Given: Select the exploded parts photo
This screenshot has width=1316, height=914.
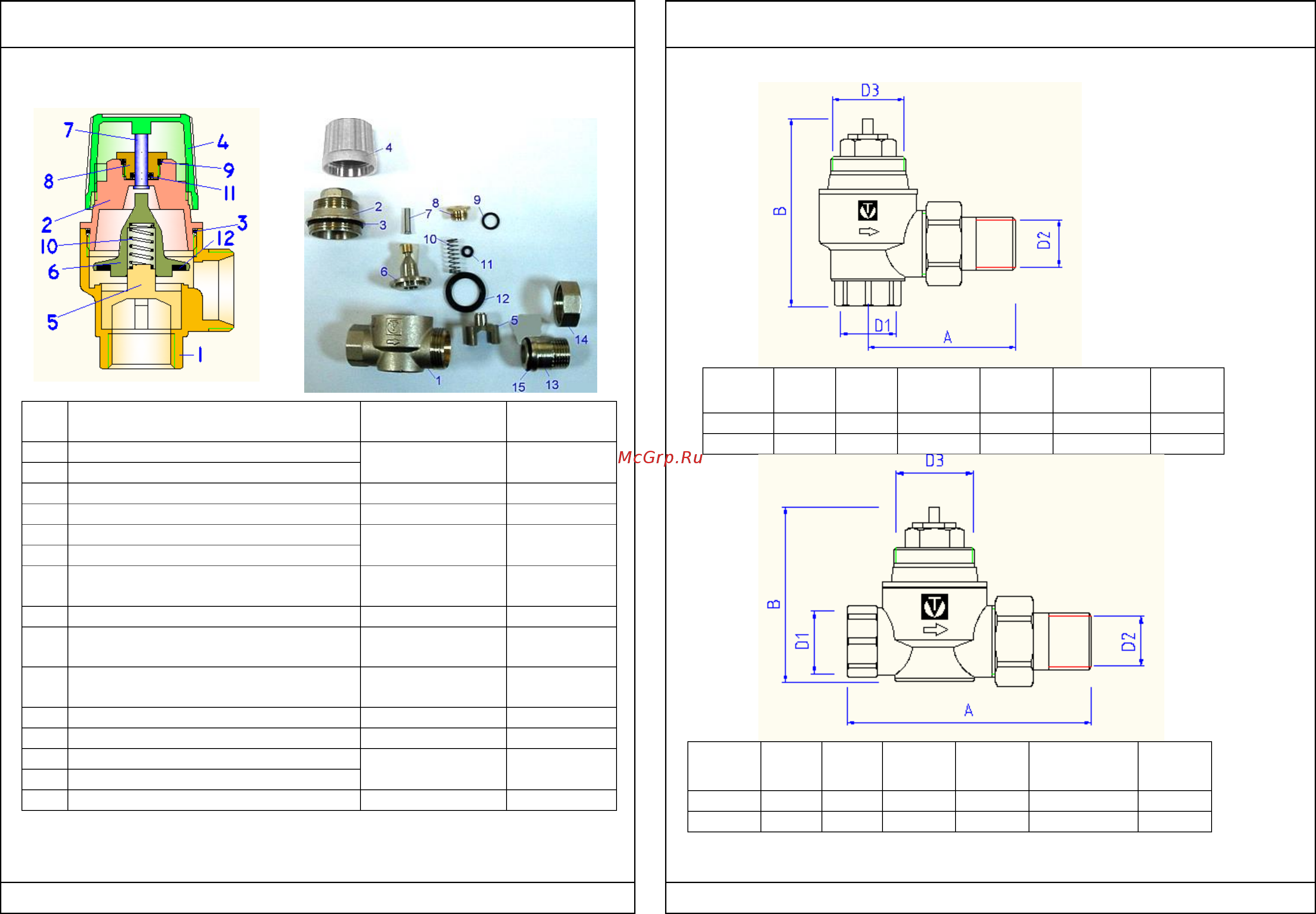Looking at the screenshot, I should click(x=451, y=255).
